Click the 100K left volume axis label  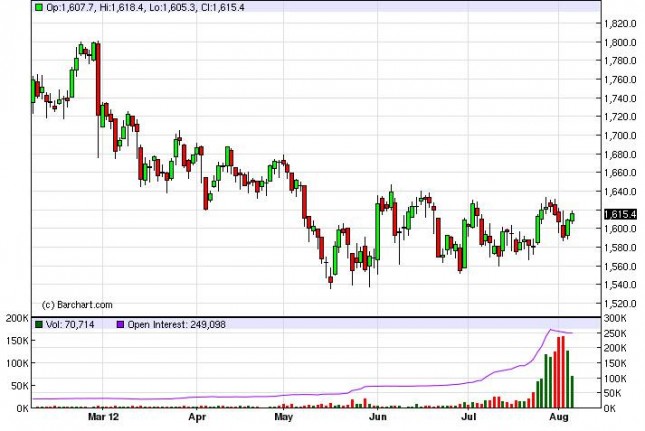point(15,364)
